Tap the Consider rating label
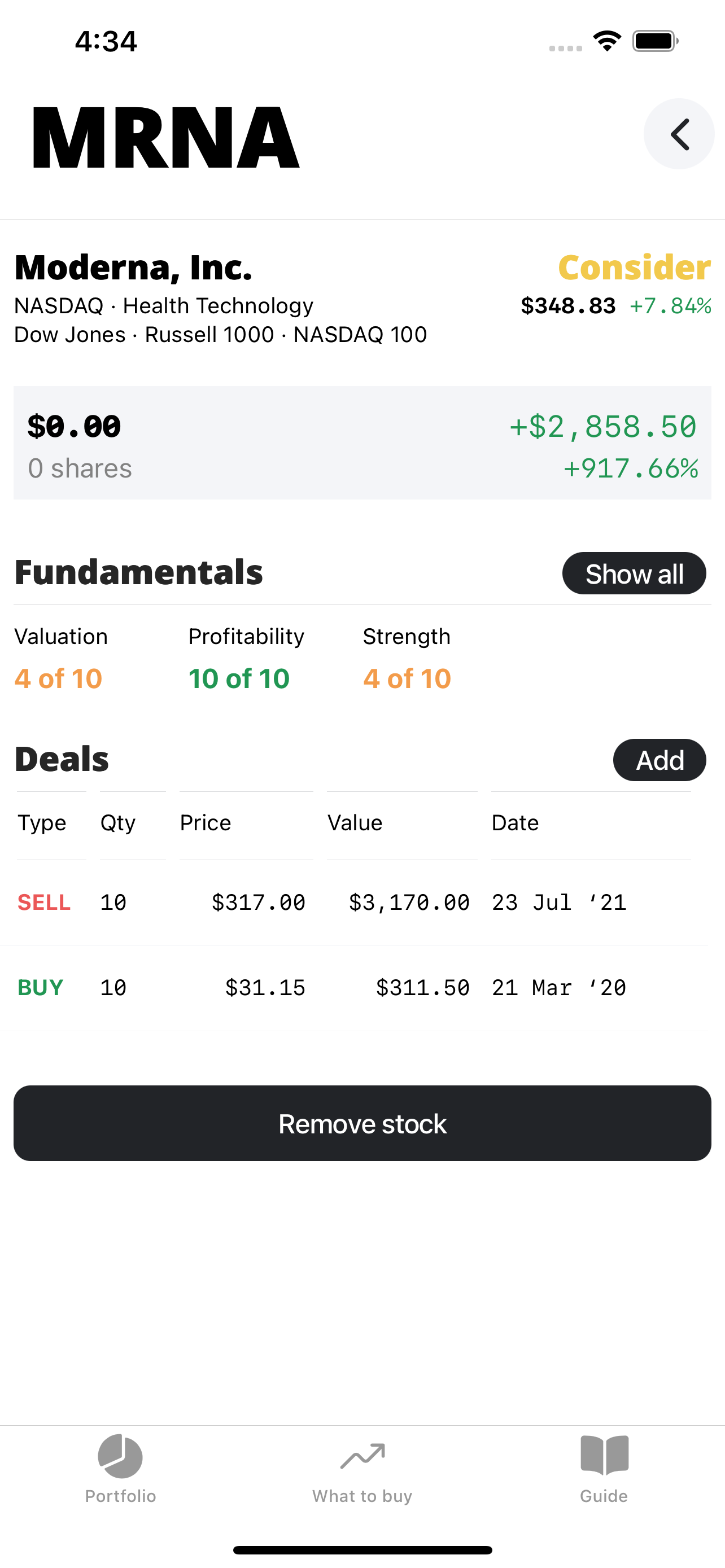 (634, 267)
